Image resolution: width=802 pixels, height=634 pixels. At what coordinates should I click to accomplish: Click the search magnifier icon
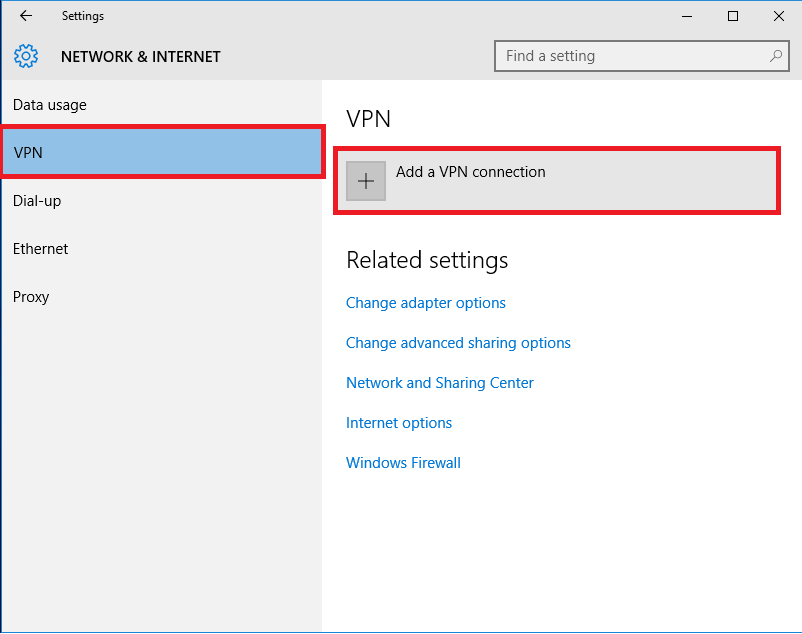(x=776, y=56)
